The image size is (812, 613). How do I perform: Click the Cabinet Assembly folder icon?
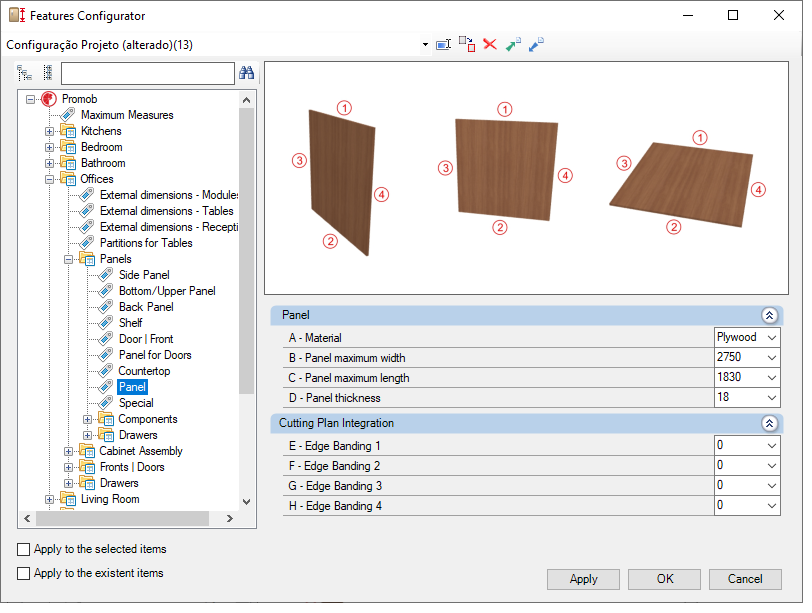tap(87, 450)
